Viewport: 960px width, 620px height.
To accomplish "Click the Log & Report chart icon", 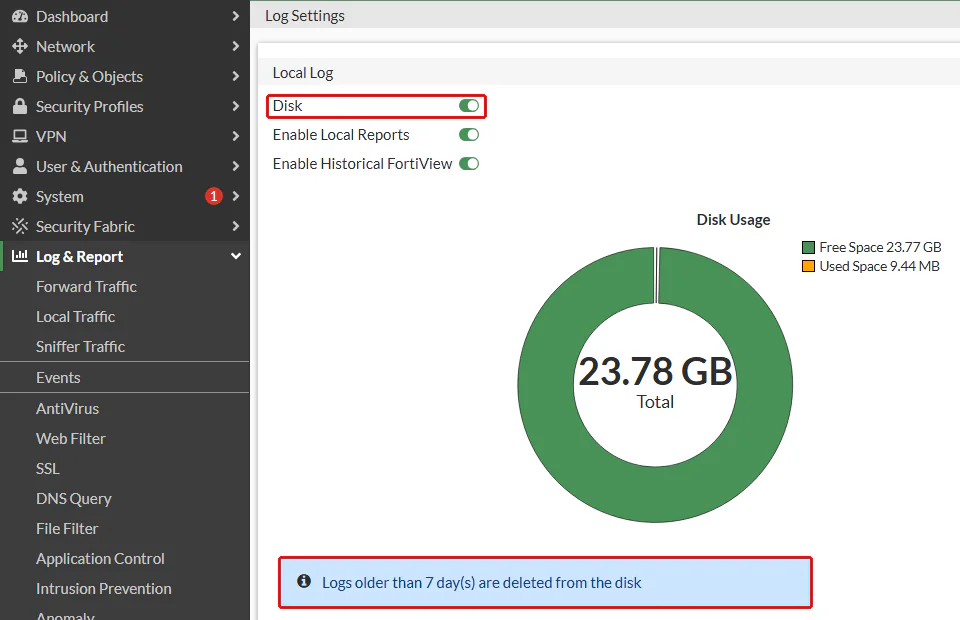I will (20, 256).
